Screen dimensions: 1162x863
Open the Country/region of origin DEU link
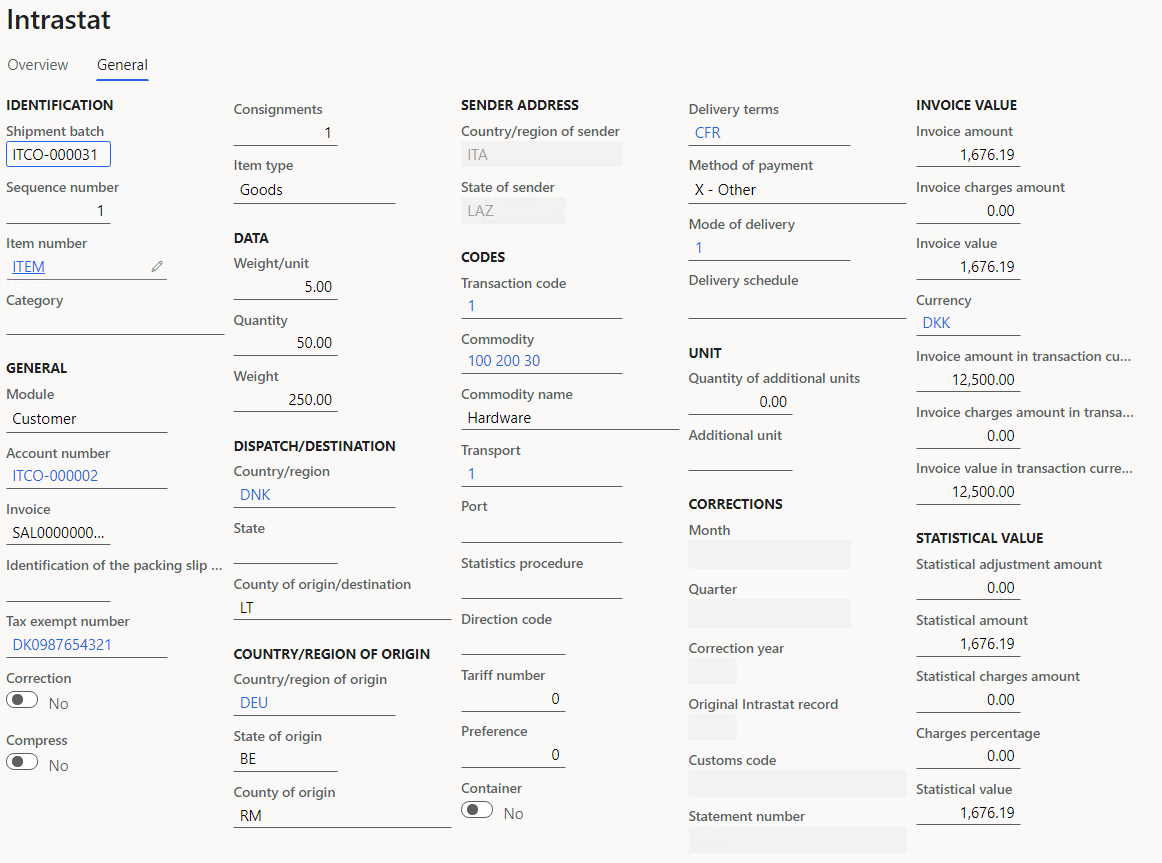[x=253, y=702]
